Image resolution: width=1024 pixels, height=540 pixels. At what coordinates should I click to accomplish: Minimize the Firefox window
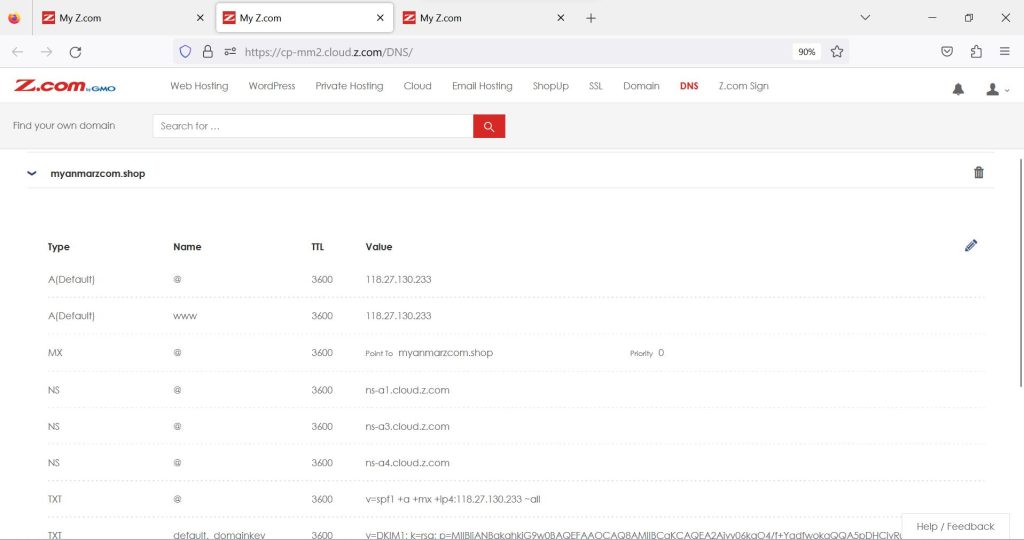pyautogui.click(x=932, y=18)
